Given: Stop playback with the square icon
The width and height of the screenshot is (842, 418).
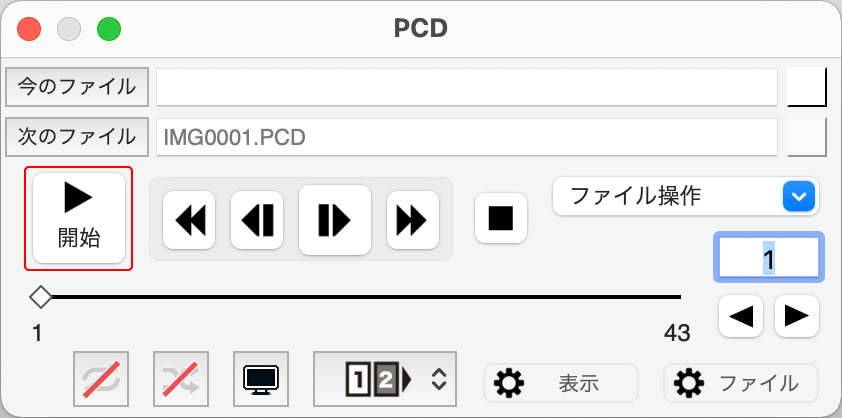Looking at the screenshot, I should point(501,218).
